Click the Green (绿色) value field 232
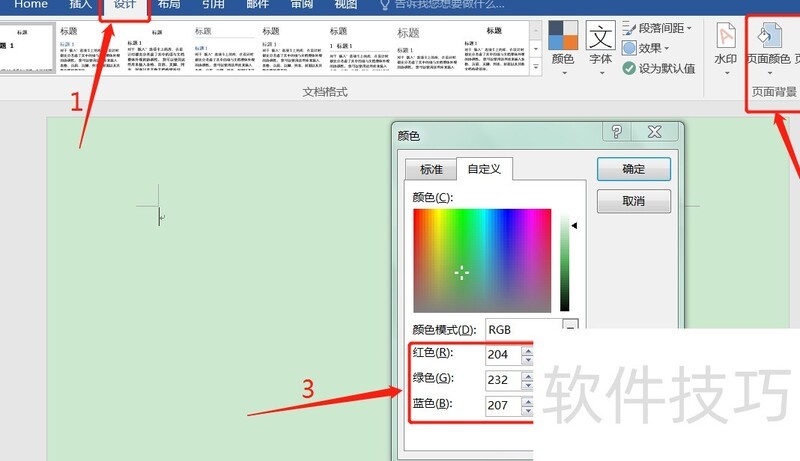Screen dimensions: 800x461 click(x=503, y=380)
